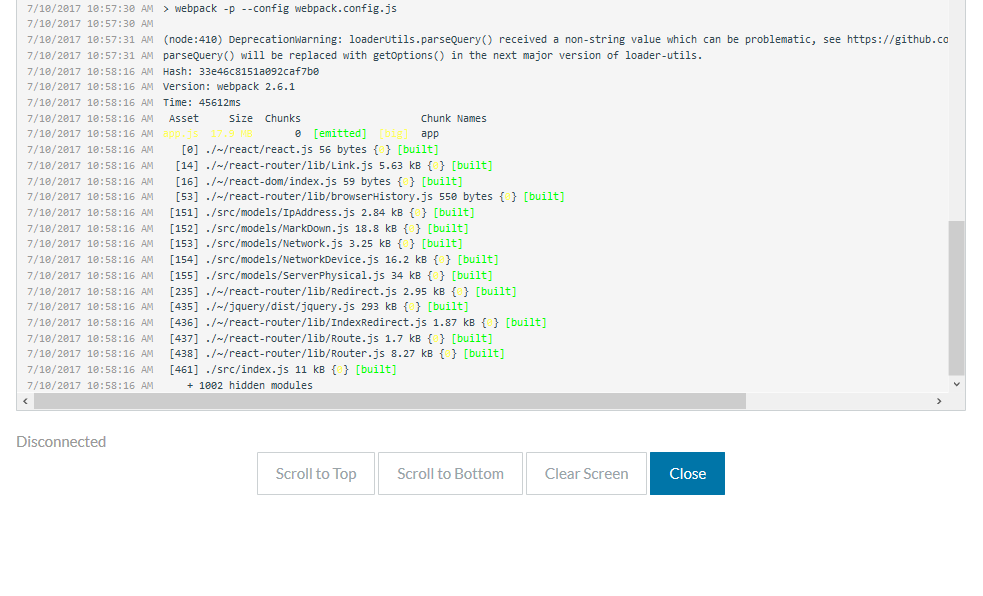Click the browserHistory.js module line
The image size is (983, 596).
click(x=370, y=197)
